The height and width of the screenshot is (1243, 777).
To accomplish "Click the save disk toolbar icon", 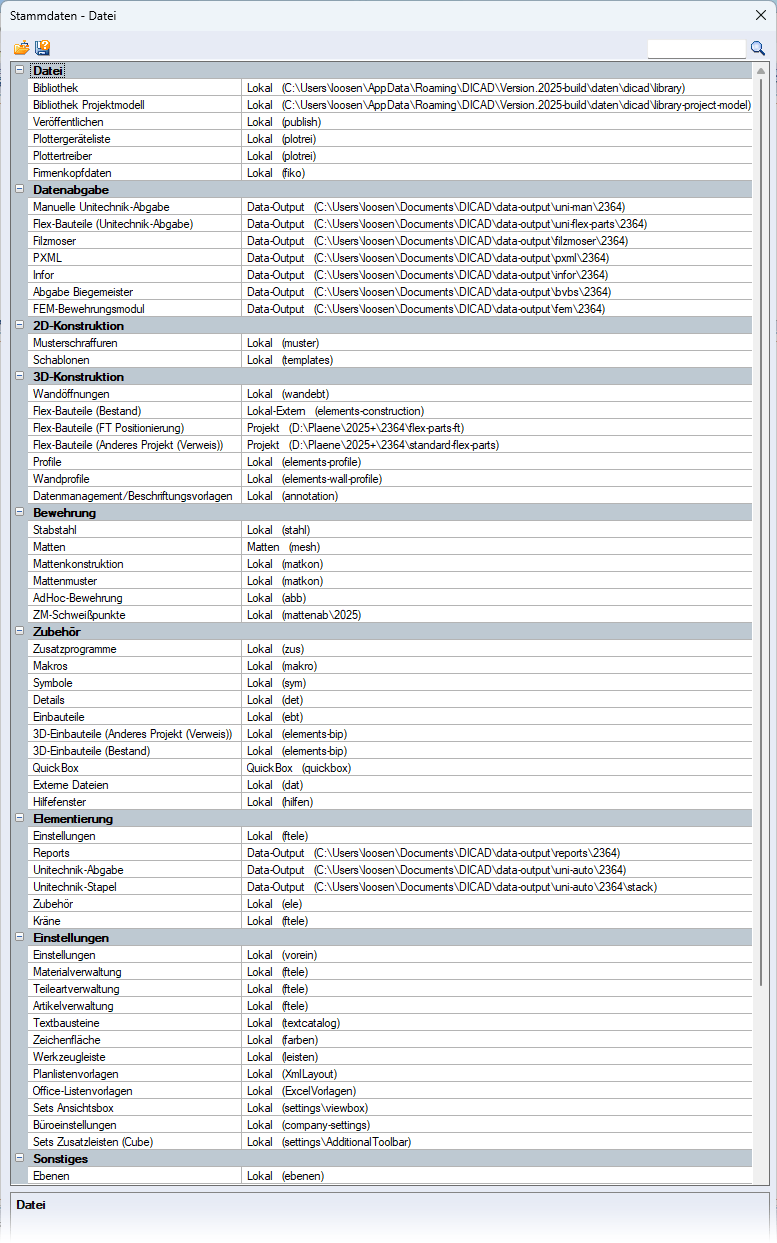I will (x=42, y=48).
